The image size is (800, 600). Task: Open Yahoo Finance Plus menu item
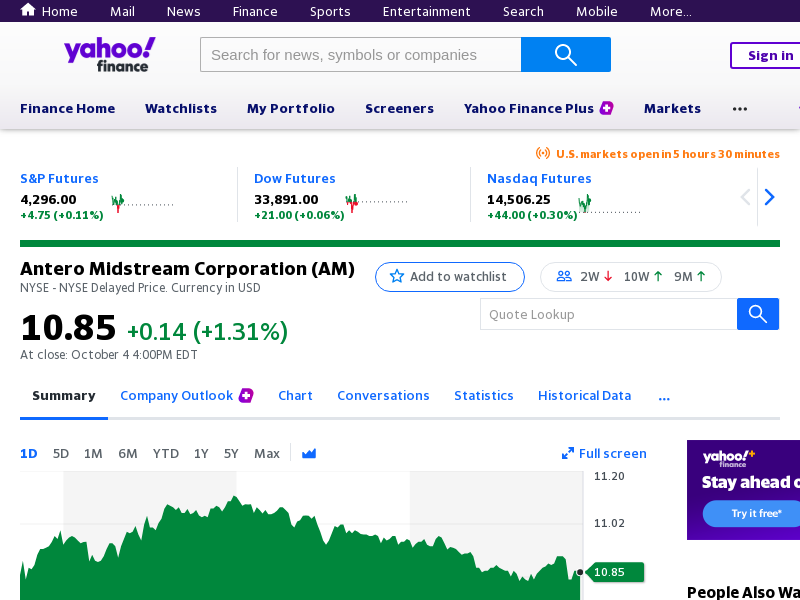529,109
